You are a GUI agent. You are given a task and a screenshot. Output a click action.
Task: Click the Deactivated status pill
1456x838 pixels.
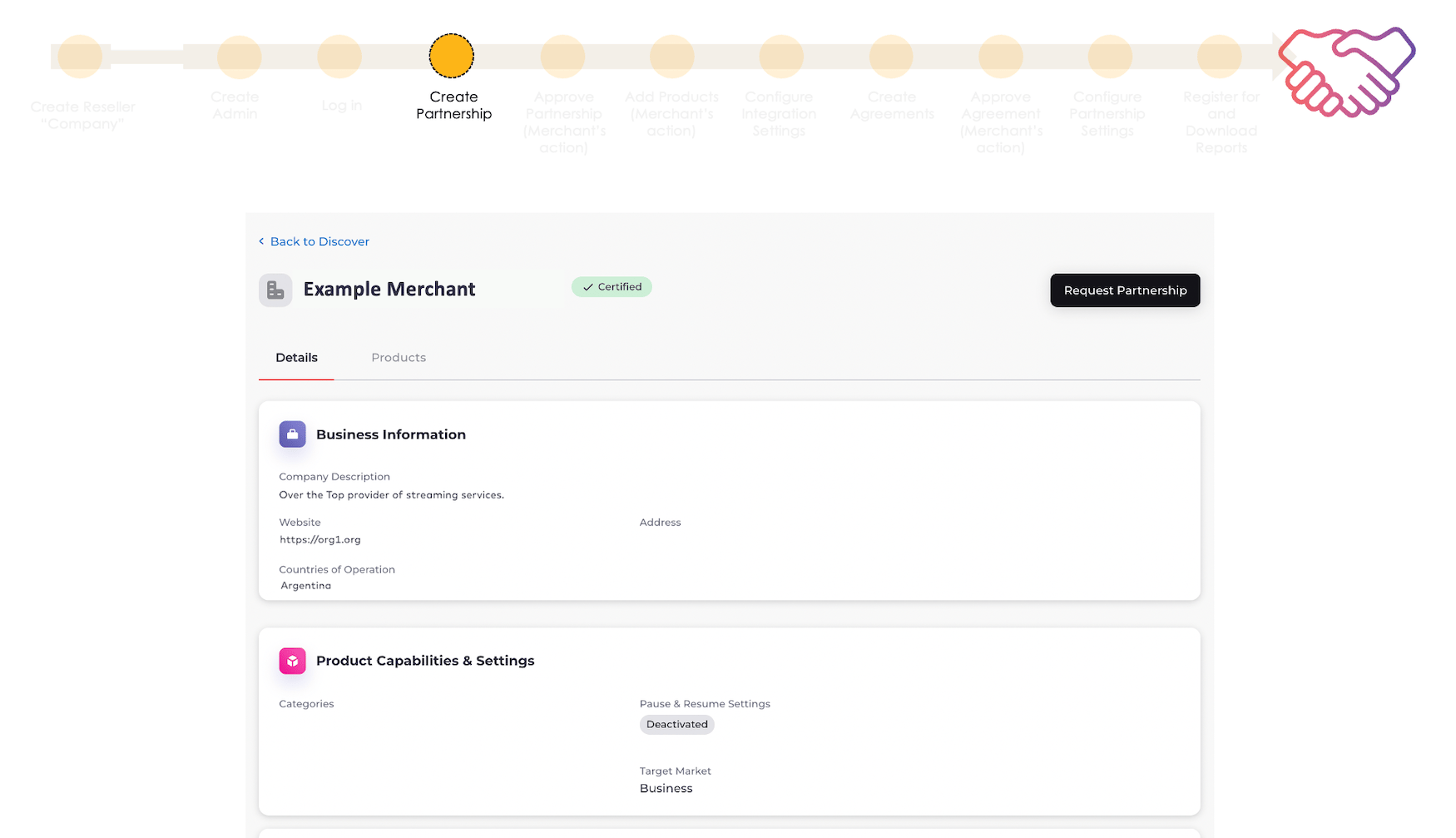tap(677, 725)
